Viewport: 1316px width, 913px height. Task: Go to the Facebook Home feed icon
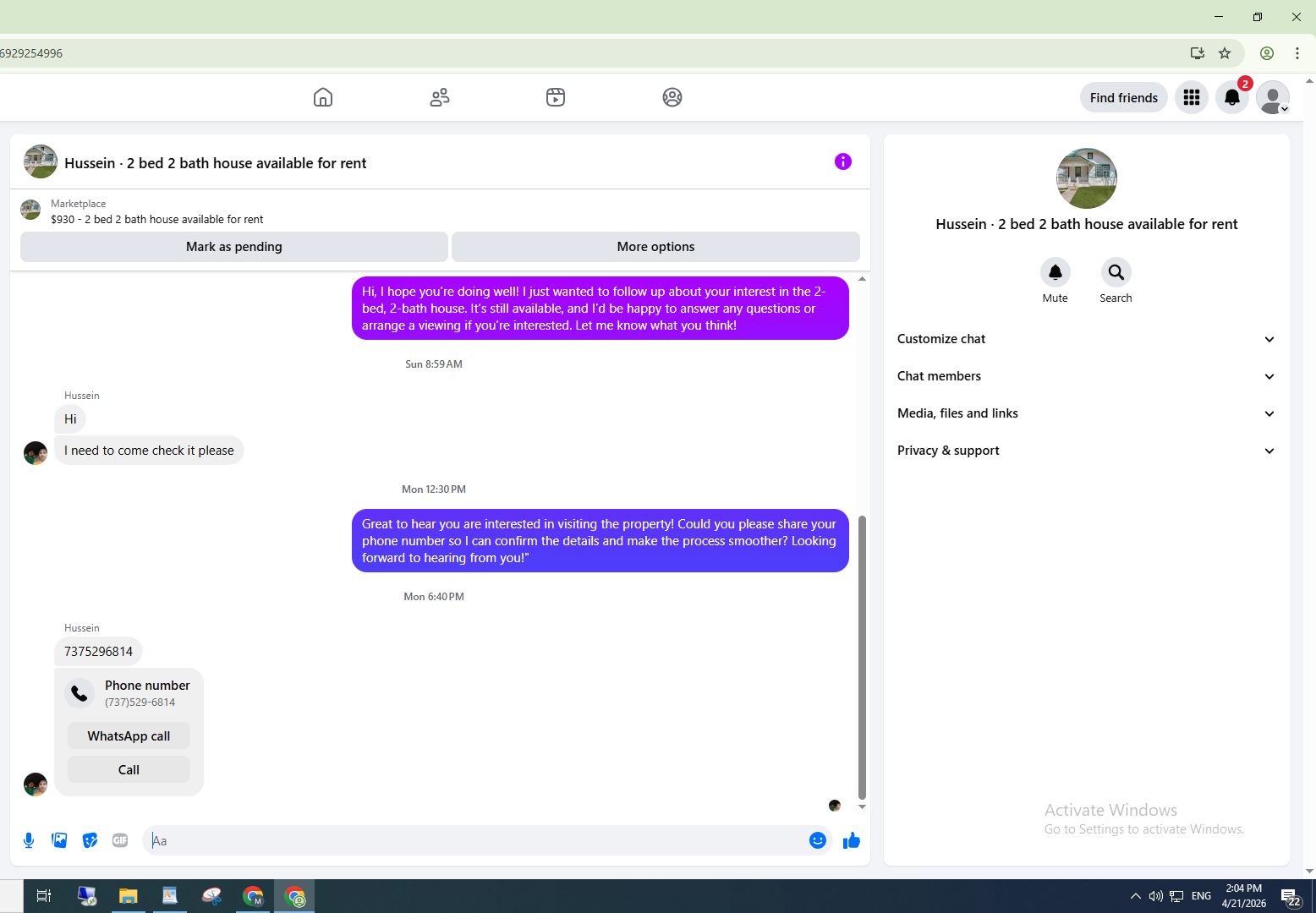323,97
